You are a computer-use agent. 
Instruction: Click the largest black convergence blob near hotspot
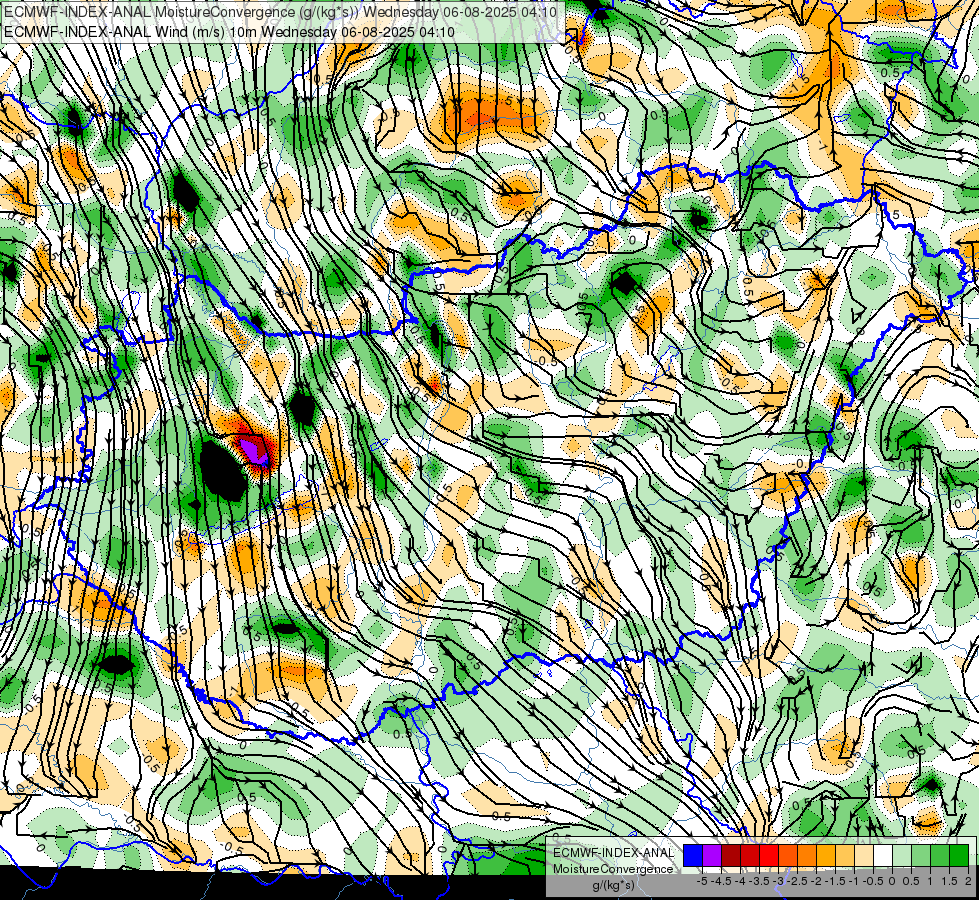223,470
